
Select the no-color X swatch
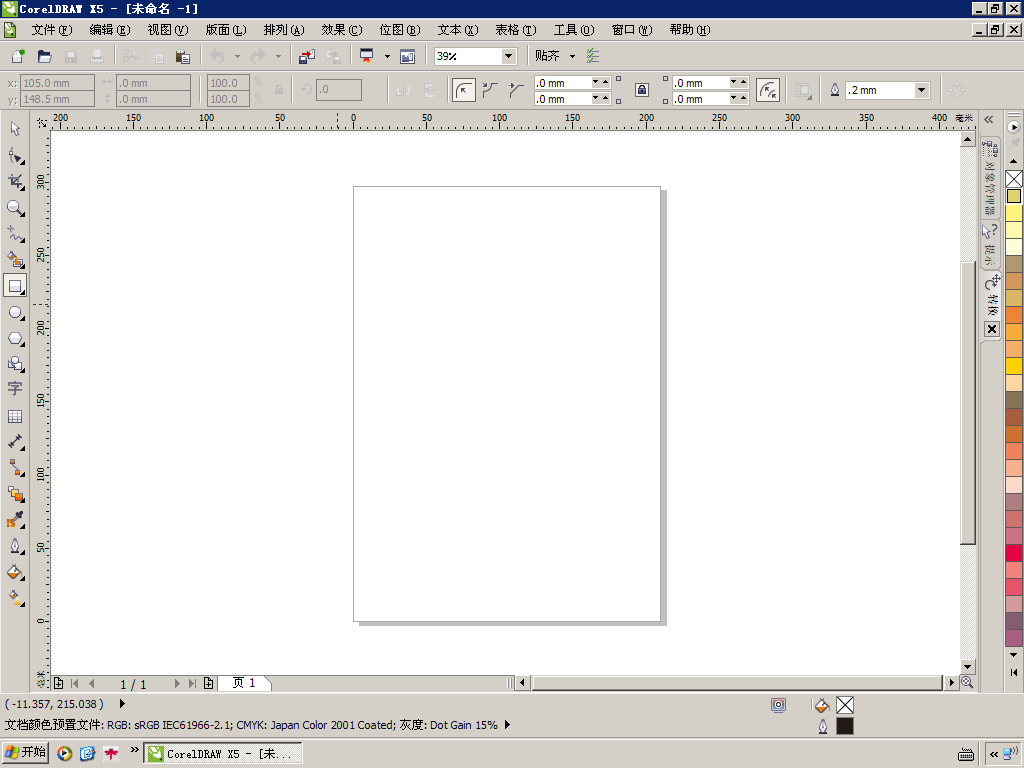[1014, 179]
